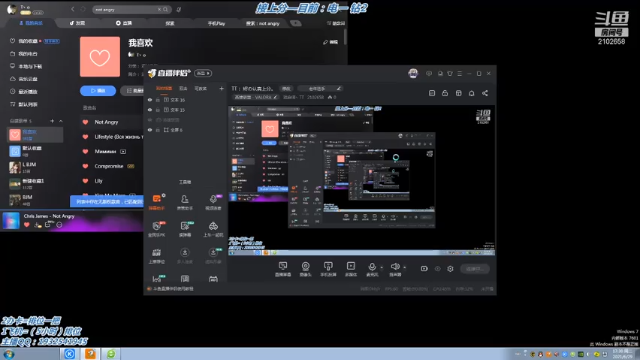Open the orange 弹幕助手 tool in the Douyu toolbox

click(157, 202)
